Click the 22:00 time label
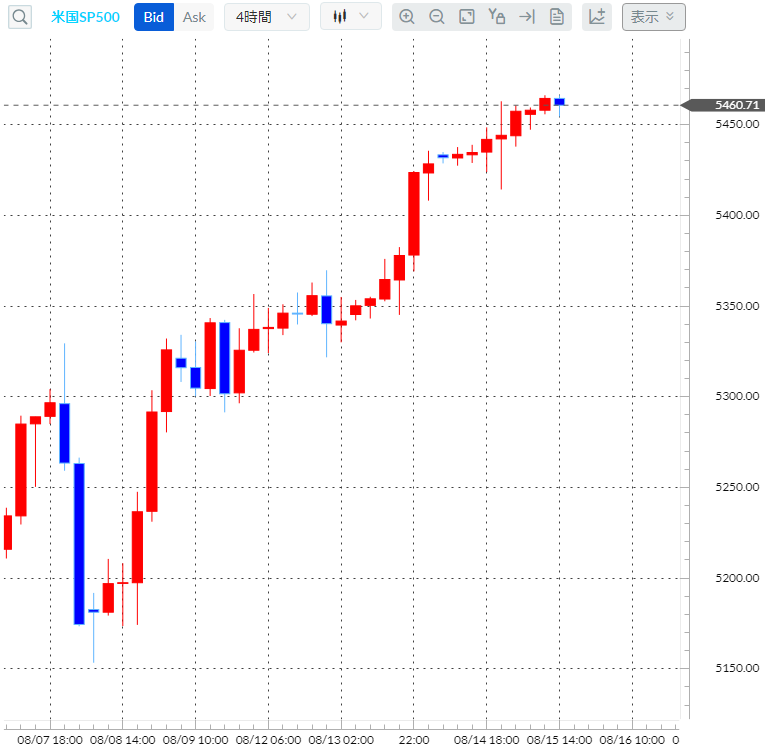The image size is (770, 753). pos(414,740)
